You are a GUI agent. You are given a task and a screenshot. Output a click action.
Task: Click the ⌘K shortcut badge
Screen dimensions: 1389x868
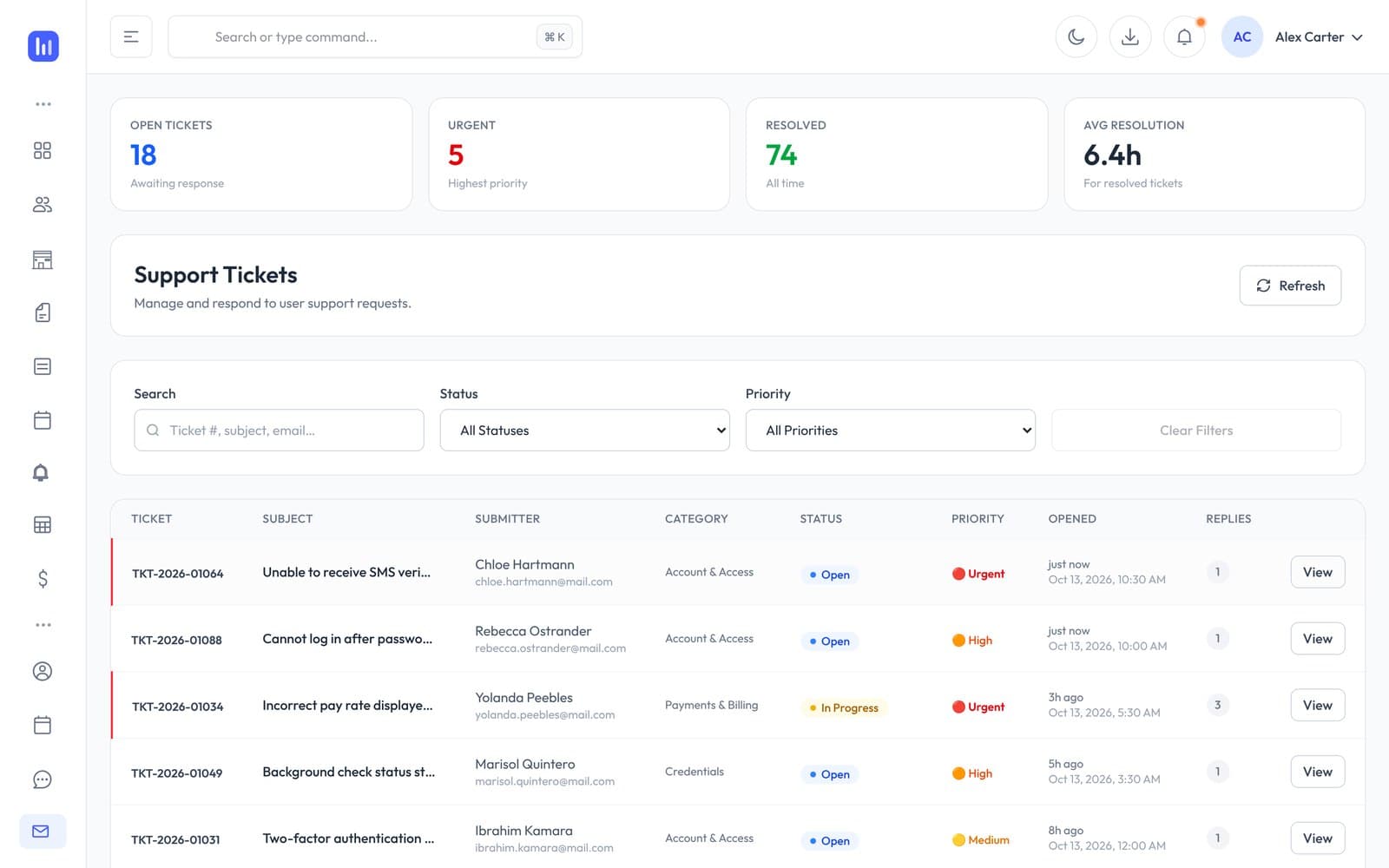(555, 36)
